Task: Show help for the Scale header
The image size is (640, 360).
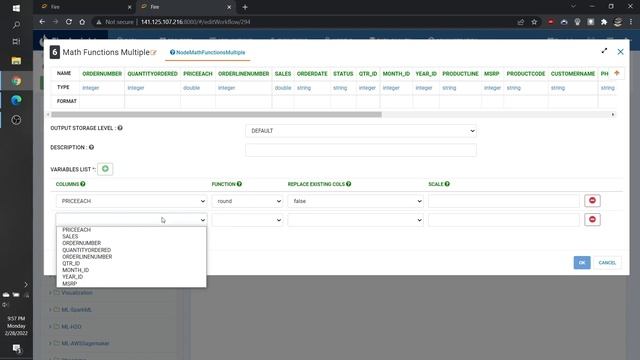Action: pyautogui.click(x=447, y=184)
